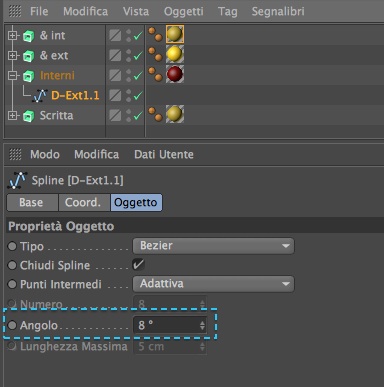Select the yellow material tag on Scritta
Screen dimensions: 384x387
coord(175,114)
